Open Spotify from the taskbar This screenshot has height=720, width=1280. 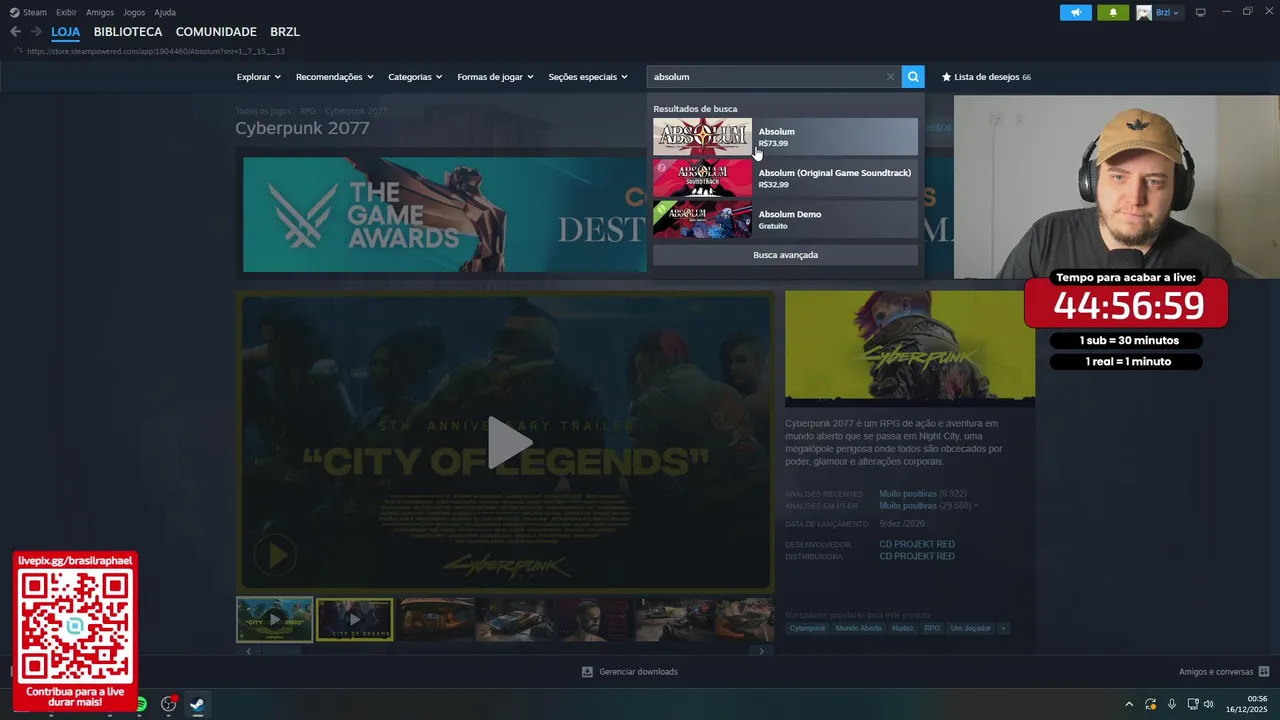pyautogui.click(x=141, y=704)
